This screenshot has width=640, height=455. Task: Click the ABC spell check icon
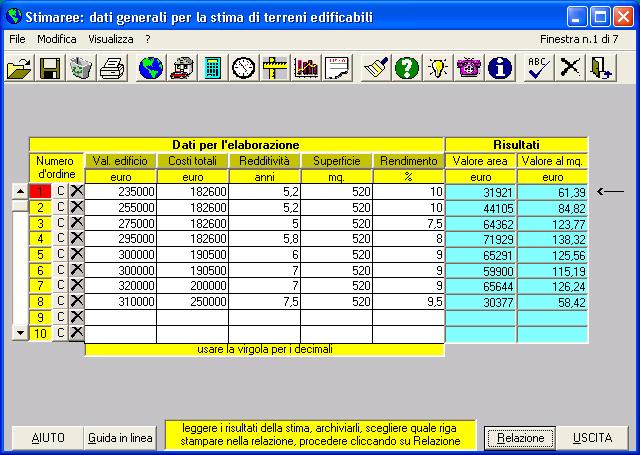coord(540,68)
